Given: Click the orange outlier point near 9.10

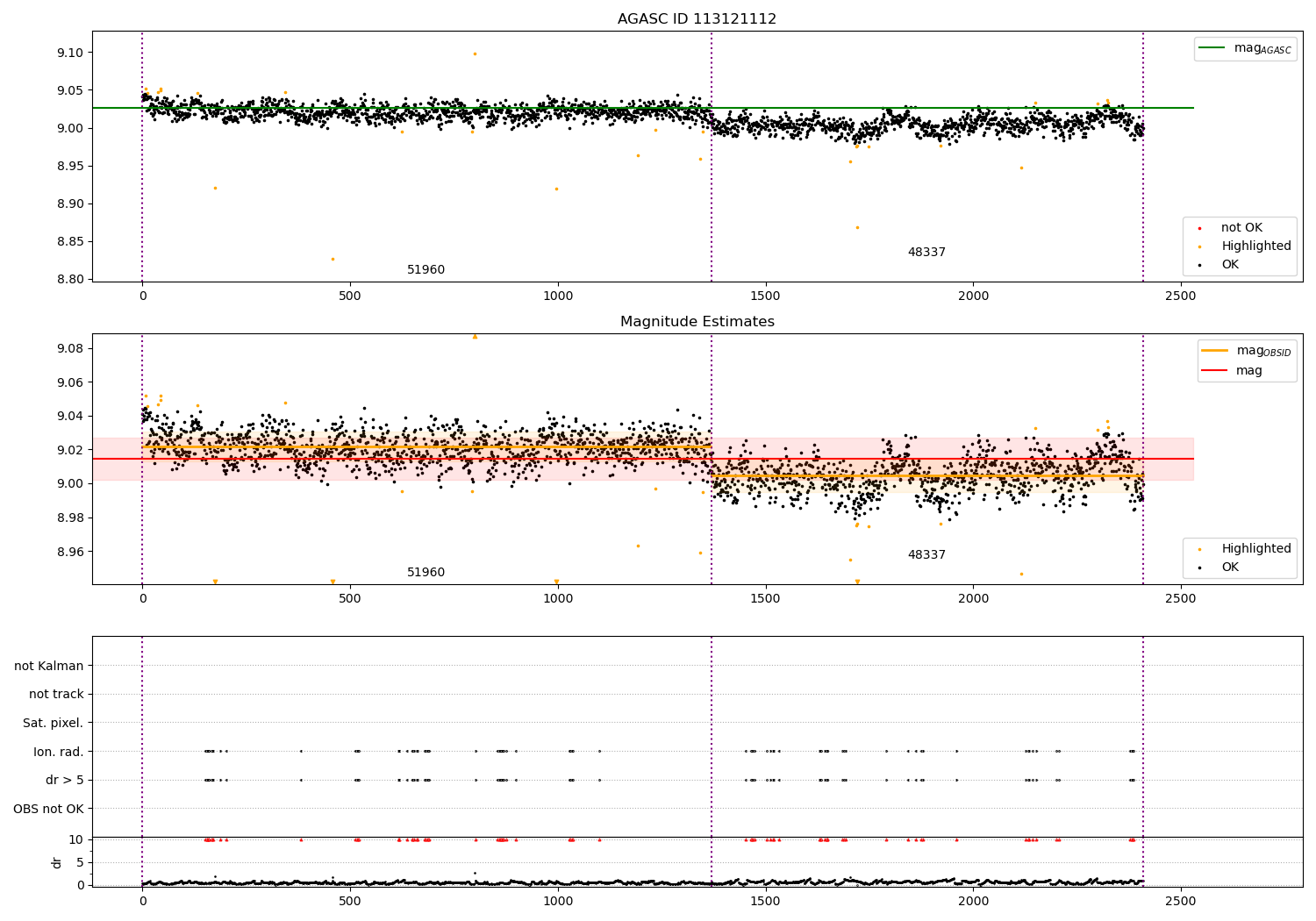Looking at the screenshot, I should coord(475,54).
